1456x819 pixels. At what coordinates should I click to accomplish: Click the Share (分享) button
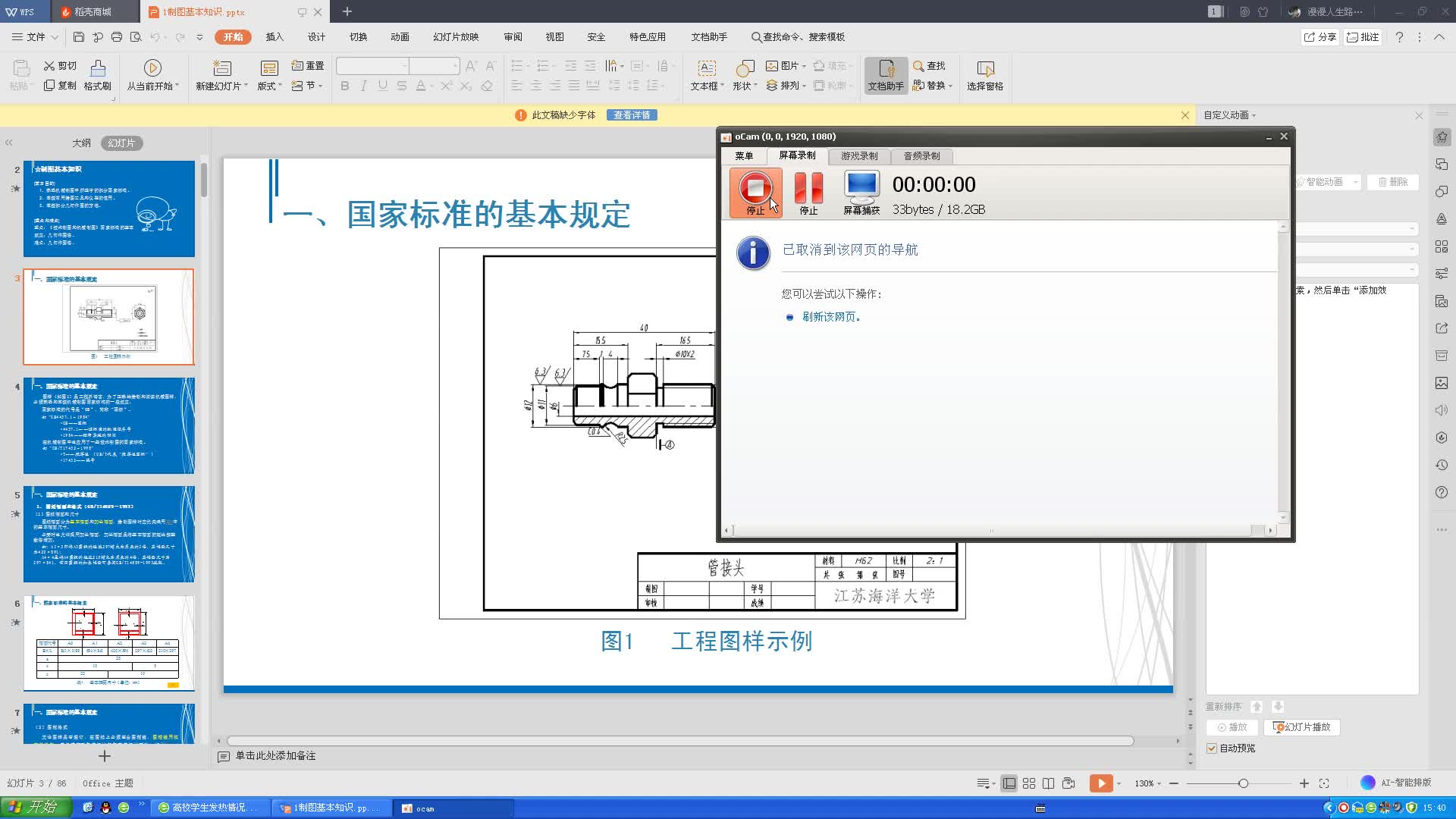1320,36
